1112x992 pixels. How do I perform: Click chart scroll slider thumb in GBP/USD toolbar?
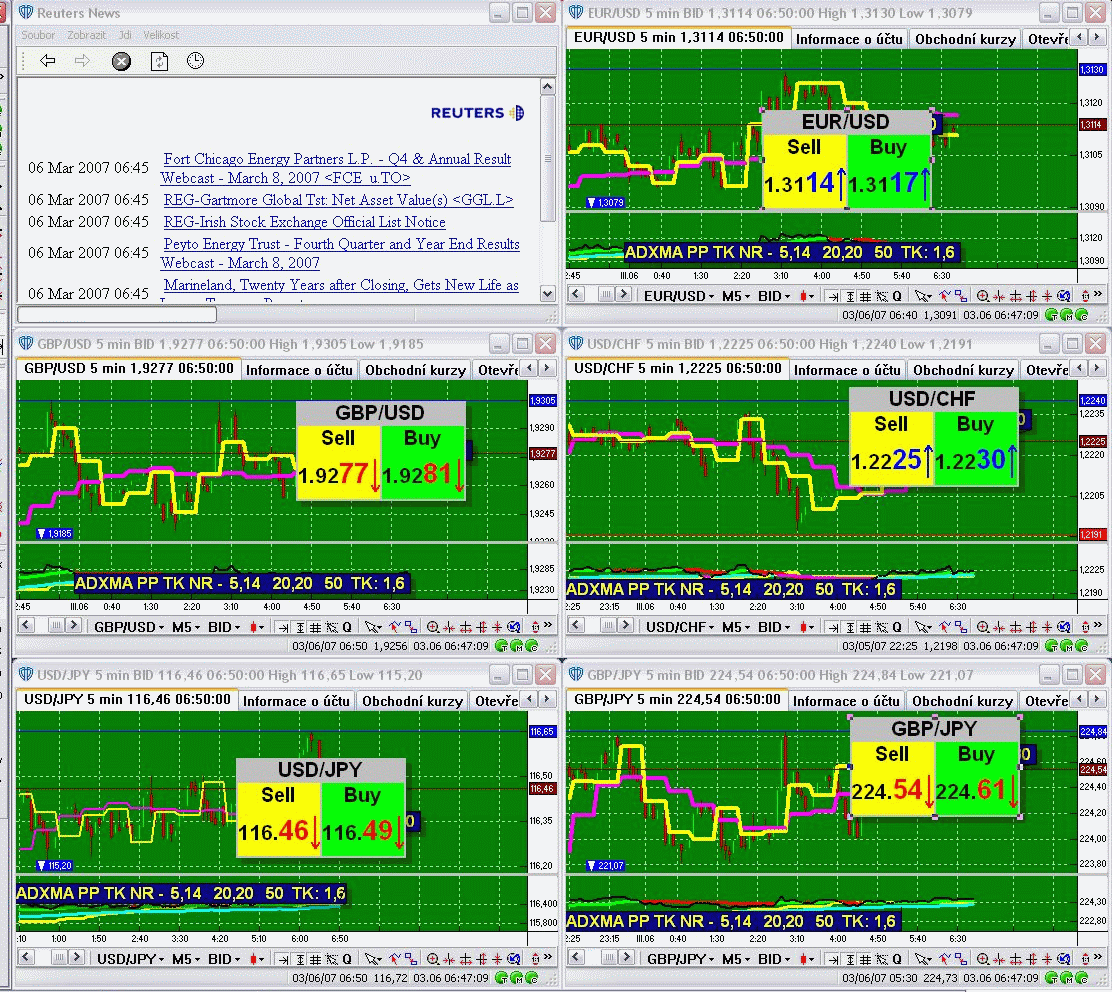point(55,625)
